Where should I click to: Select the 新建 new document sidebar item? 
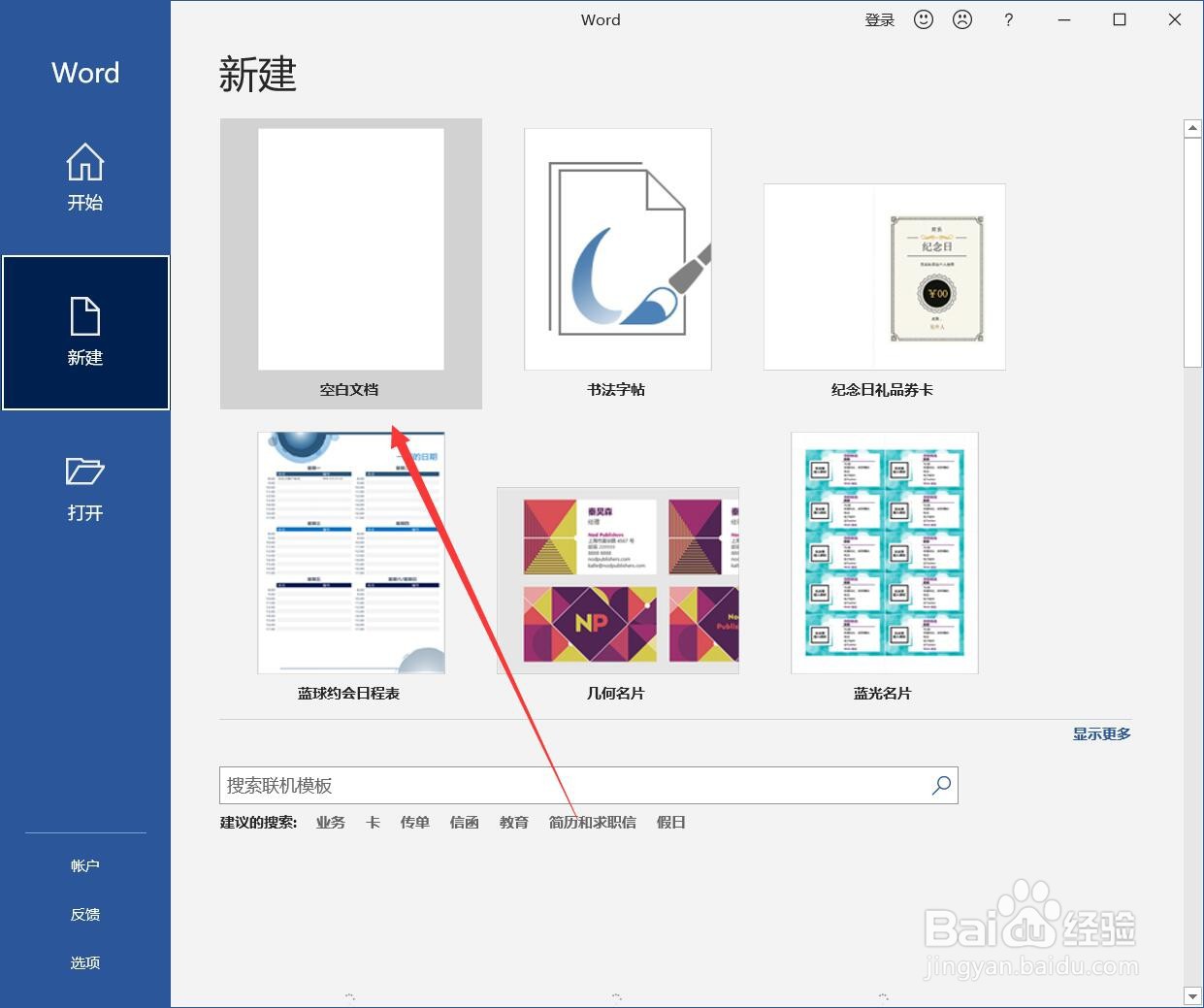coord(85,333)
